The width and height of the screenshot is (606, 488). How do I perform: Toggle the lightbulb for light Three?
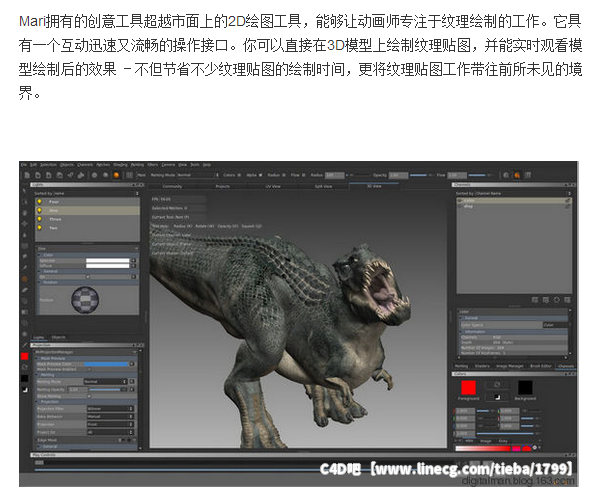tap(39, 219)
